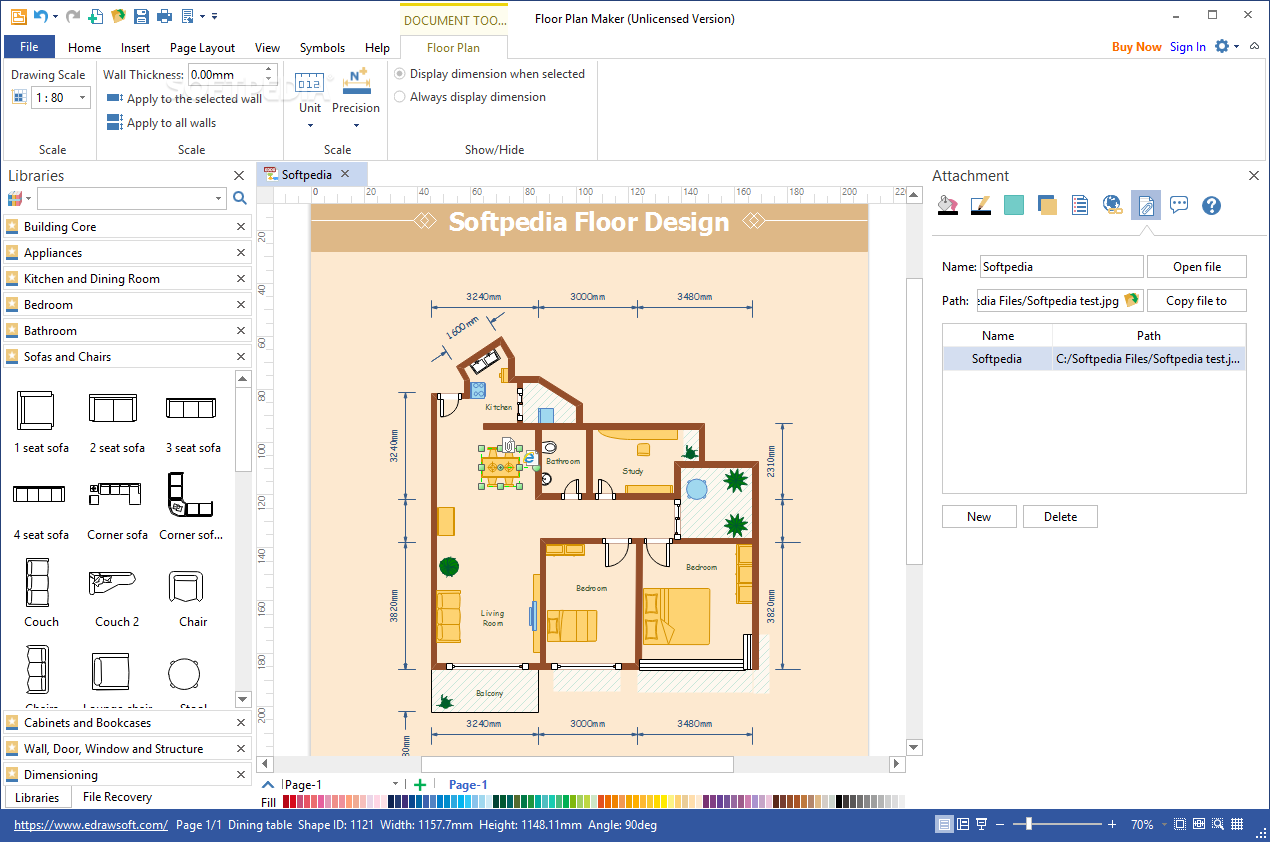The height and width of the screenshot is (842, 1270).
Task: Click the Buy Now link
Action: coord(1137,47)
